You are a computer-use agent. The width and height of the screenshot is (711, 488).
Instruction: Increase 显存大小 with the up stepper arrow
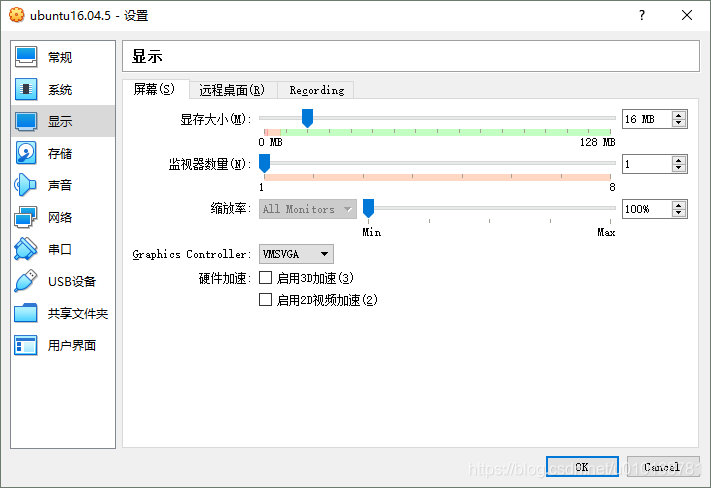(x=678, y=115)
